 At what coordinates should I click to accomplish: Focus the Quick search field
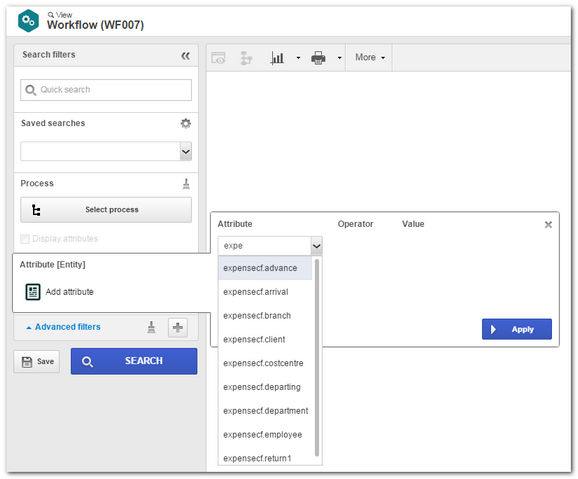[x=106, y=90]
